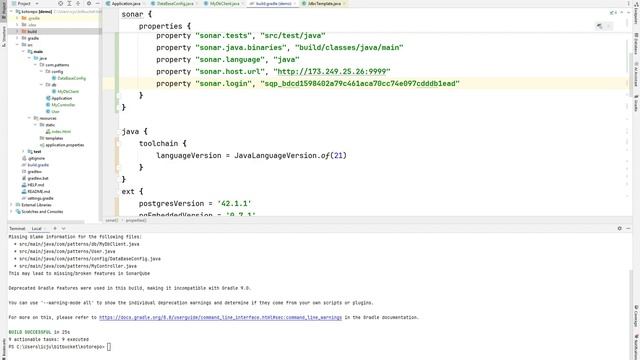
Task: Click the properties{} breadcrumb below the editor
Action: click(x=136, y=220)
